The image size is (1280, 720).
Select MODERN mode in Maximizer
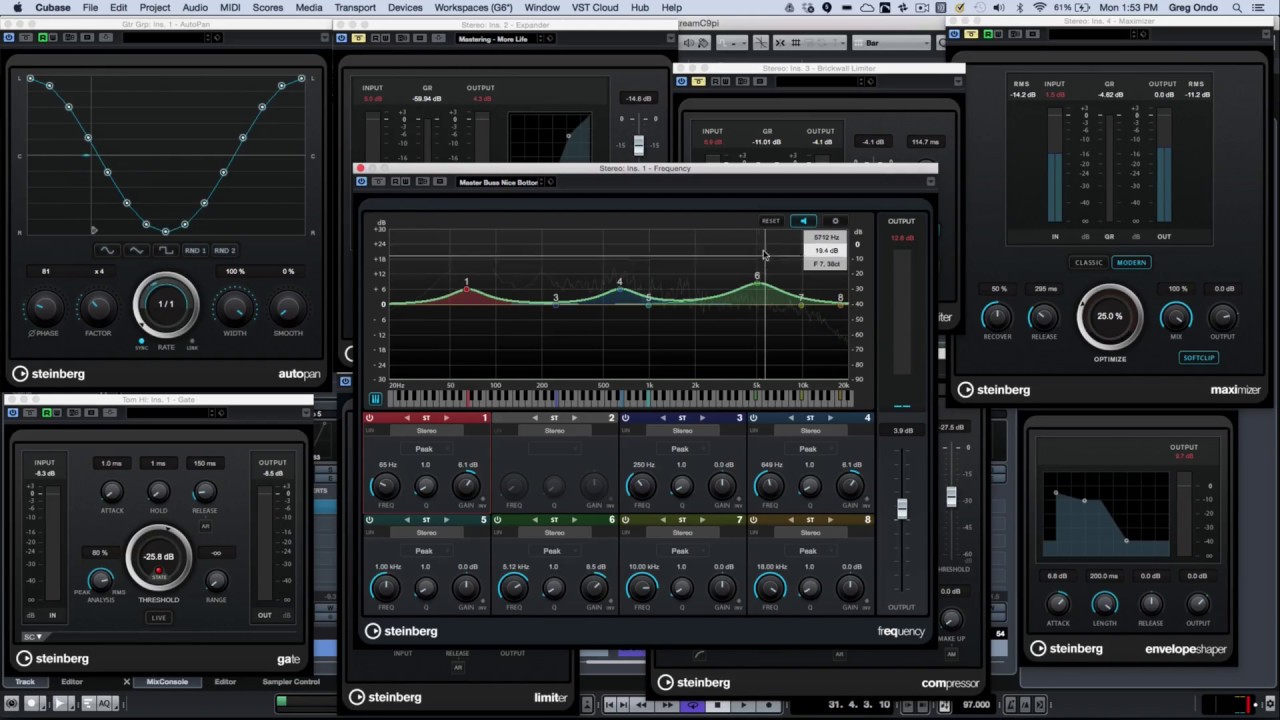click(x=1131, y=262)
